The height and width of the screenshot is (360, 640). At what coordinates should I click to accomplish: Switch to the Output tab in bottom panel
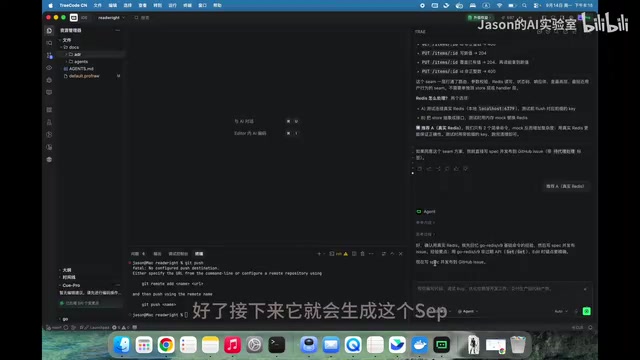click(x=157, y=254)
